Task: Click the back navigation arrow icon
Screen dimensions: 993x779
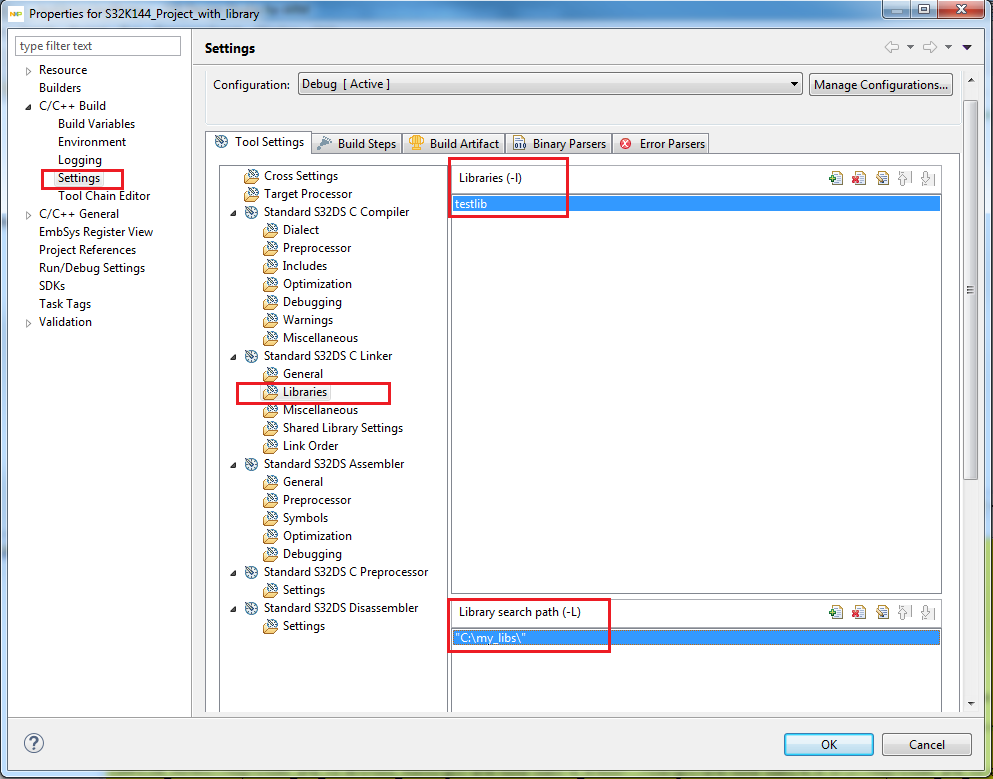Action: click(892, 47)
